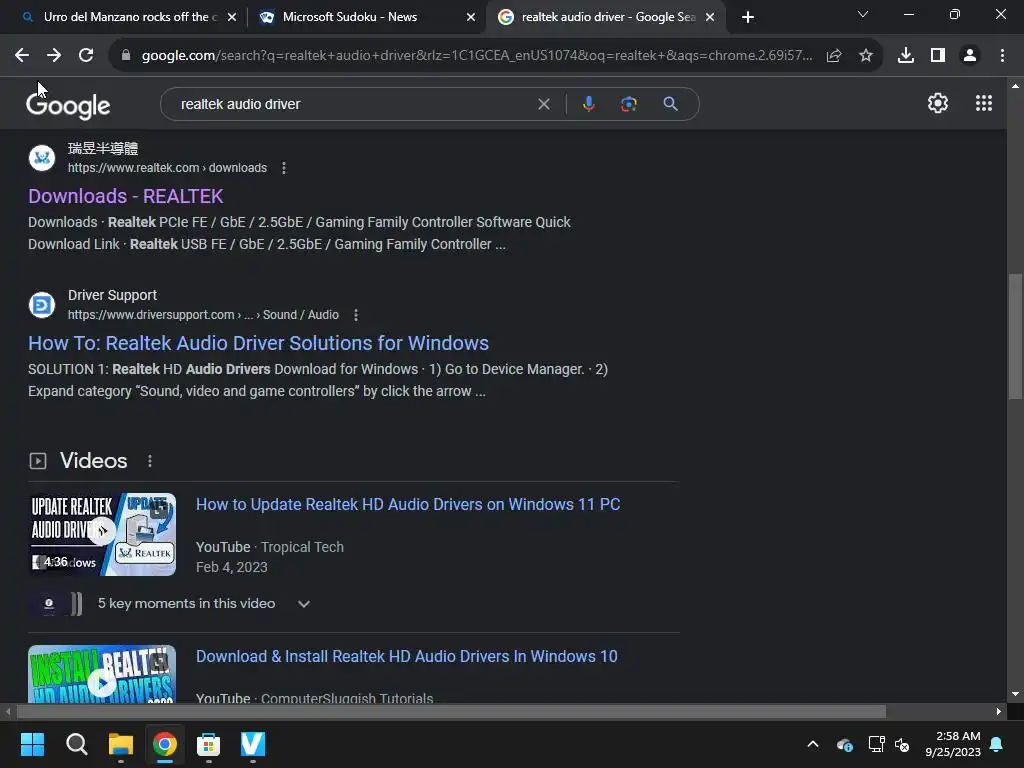
Task: Click the vertical scrollbar thumb
Action: click(x=1015, y=336)
